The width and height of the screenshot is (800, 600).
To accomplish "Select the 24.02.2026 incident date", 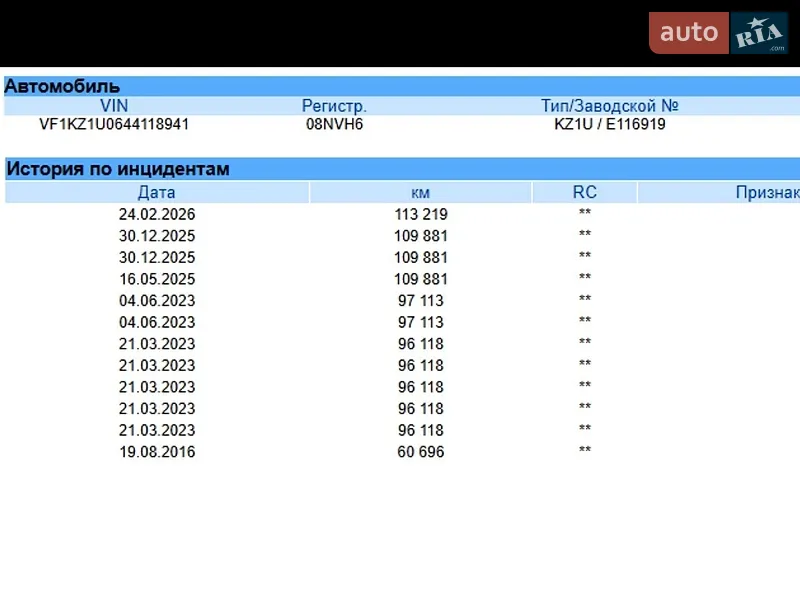I will [x=157, y=214].
